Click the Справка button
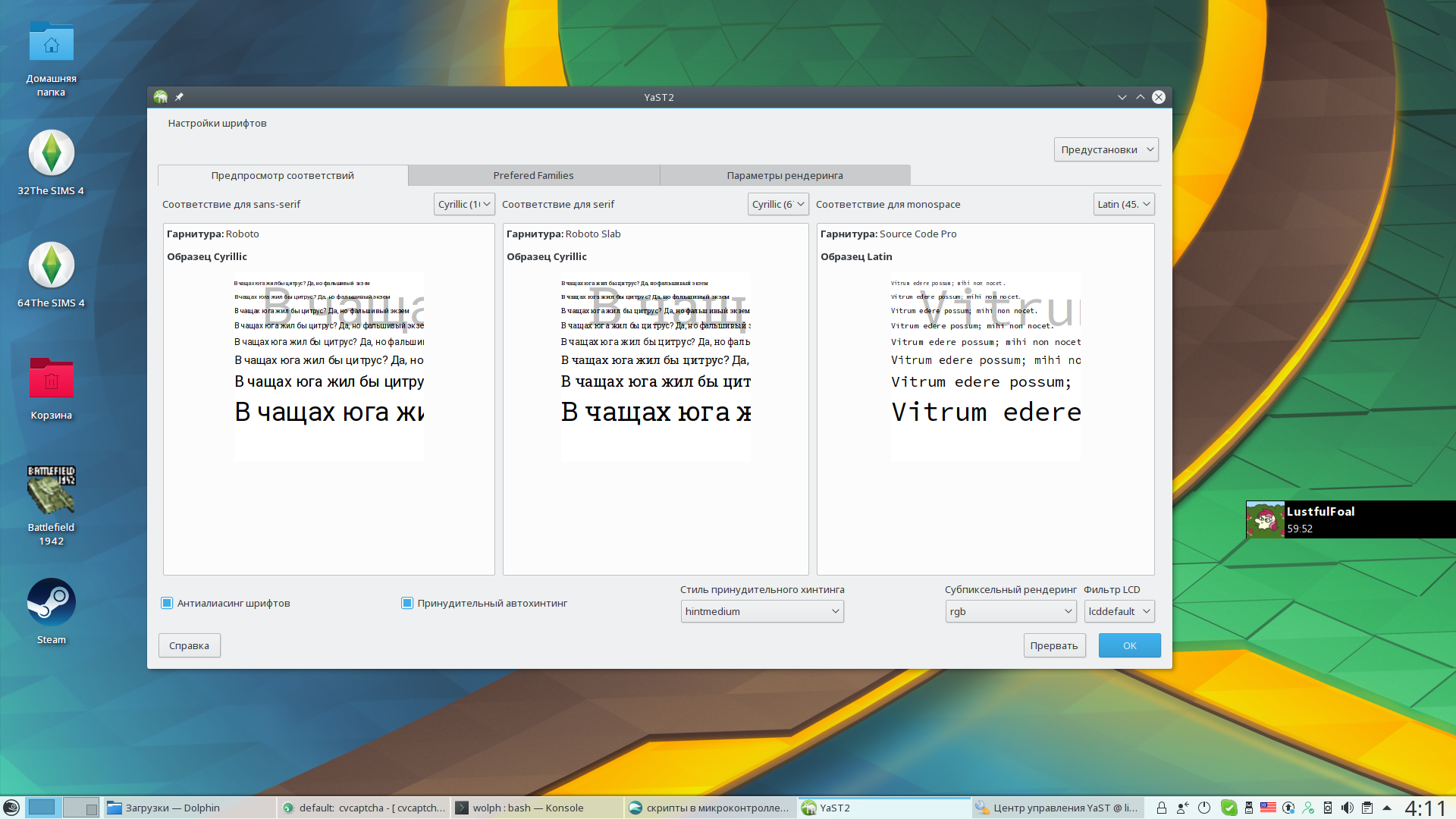1456x819 pixels. [190, 645]
